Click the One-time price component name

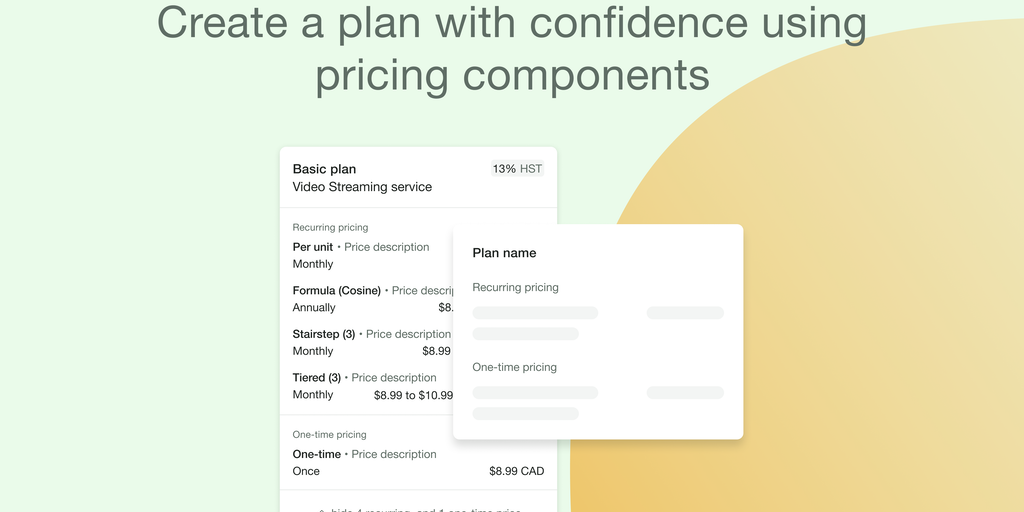click(x=316, y=454)
